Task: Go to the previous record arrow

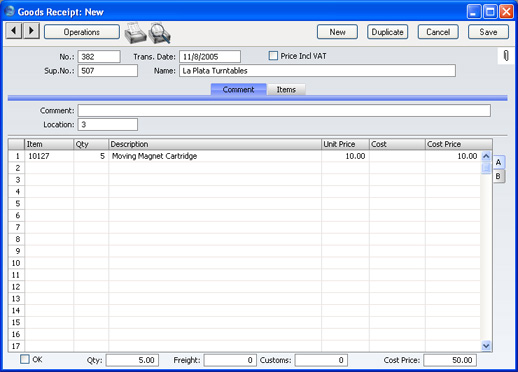Action: (x=14, y=31)
